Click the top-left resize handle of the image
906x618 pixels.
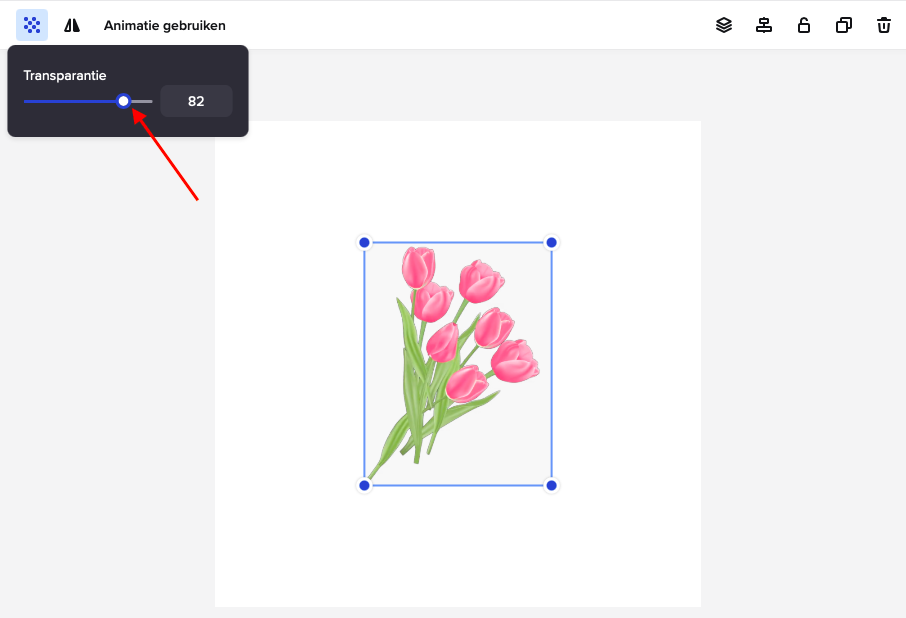[x=364, y=243]
